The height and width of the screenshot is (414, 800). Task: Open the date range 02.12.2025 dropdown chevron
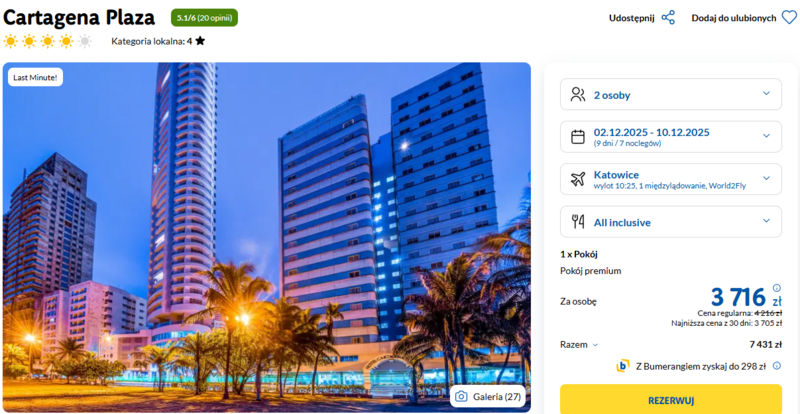click(x=766, y=136)
